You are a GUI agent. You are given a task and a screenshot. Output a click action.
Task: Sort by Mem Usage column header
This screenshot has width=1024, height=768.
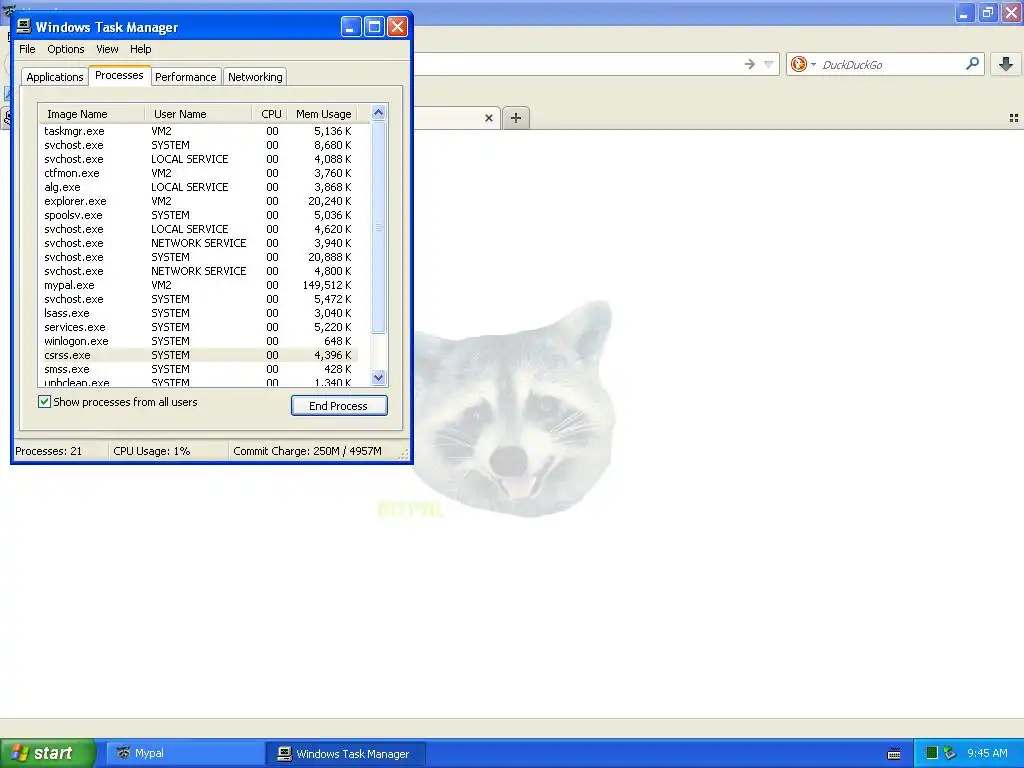point(323,114)
